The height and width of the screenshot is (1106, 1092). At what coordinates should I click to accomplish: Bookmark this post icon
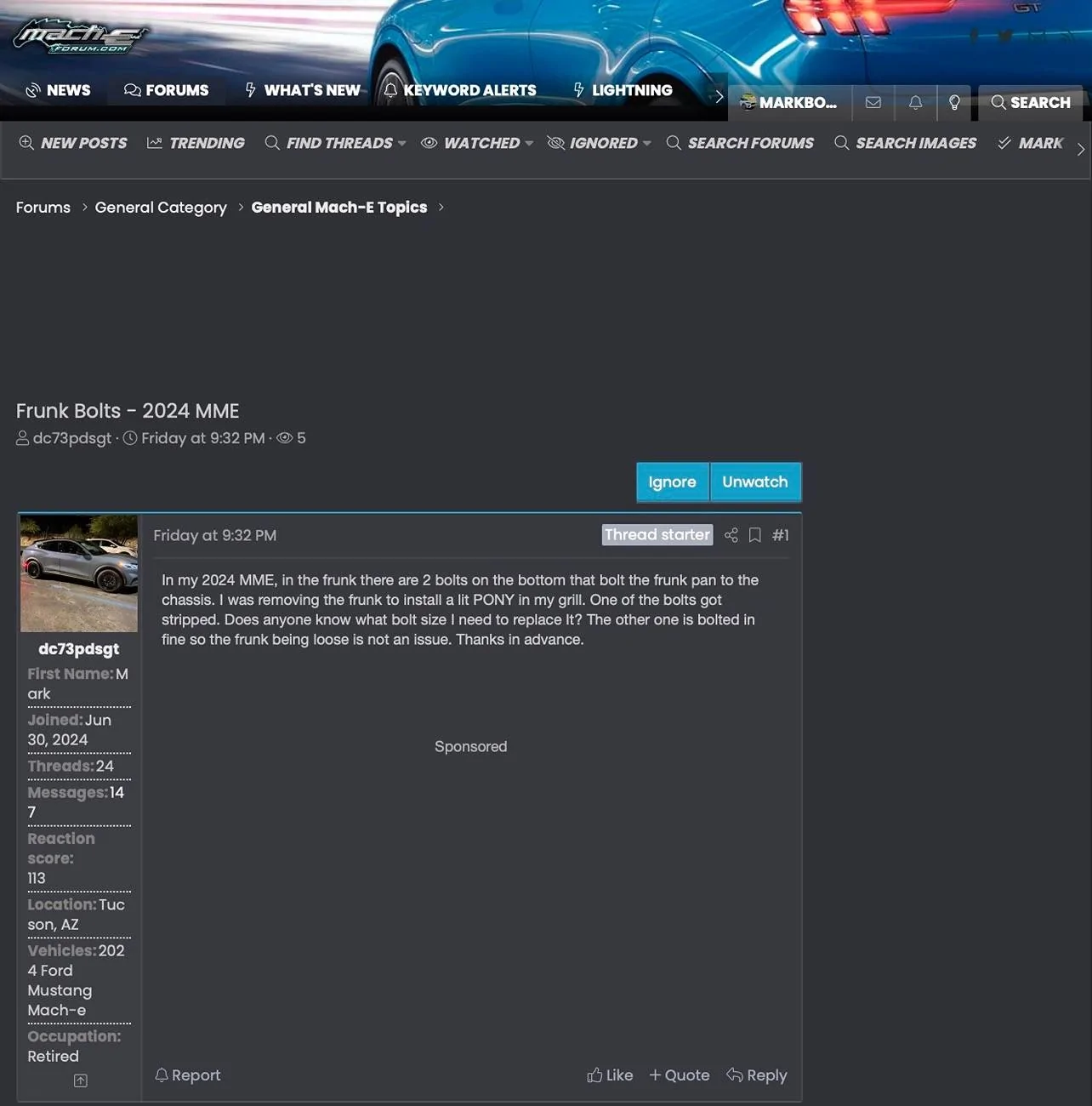coord(754,535)
